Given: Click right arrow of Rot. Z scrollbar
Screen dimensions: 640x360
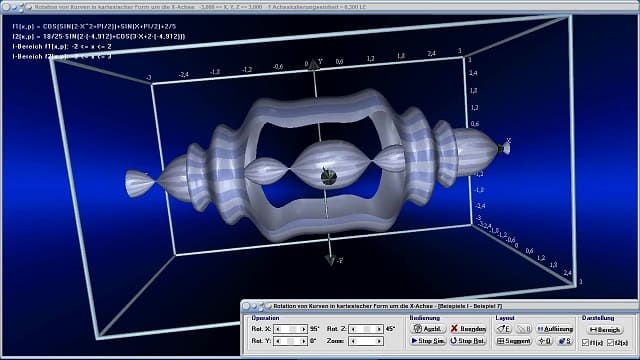Looking at the screenshot, I should 379,329.
